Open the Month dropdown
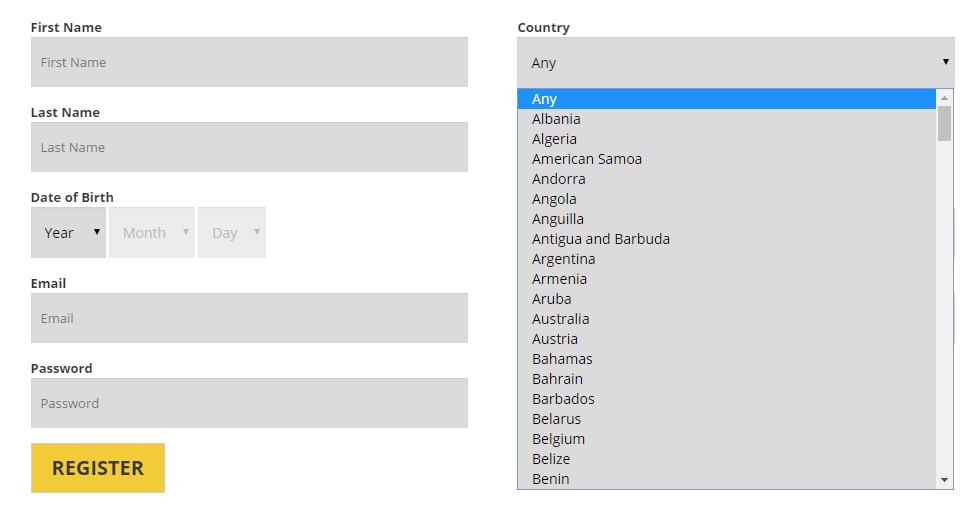965x513 pixels. [x=152, y=233]
